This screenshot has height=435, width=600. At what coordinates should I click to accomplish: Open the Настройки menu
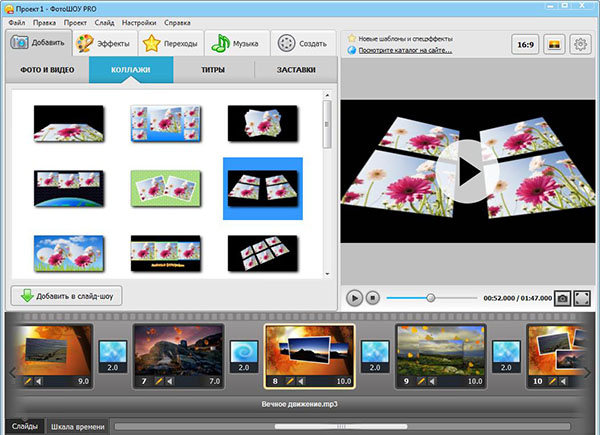[139, 23]
